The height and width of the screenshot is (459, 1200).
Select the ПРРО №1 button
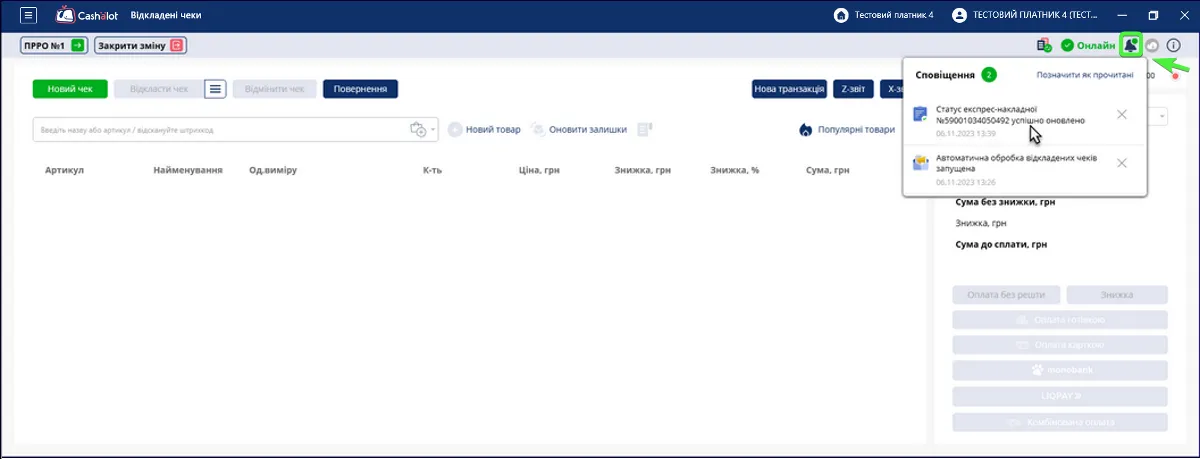(54, 45)
